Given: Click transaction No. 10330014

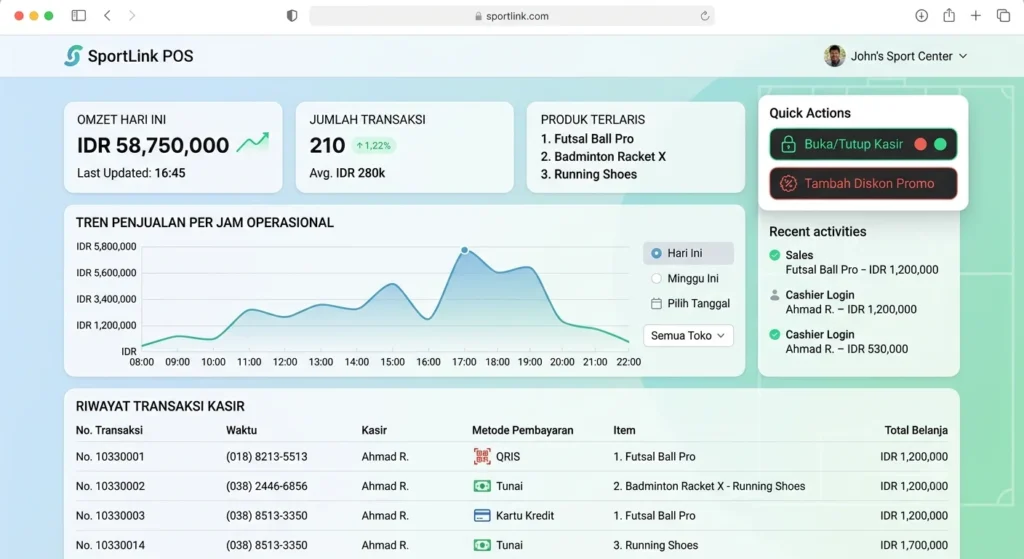Looking at the screenshot, I should [x=110, y=545].
